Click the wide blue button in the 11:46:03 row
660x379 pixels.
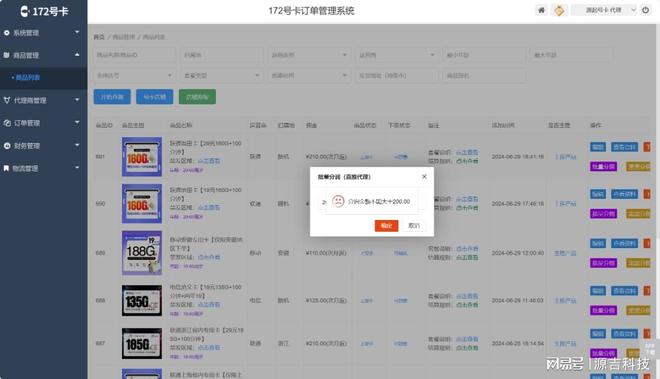point(625,291)
